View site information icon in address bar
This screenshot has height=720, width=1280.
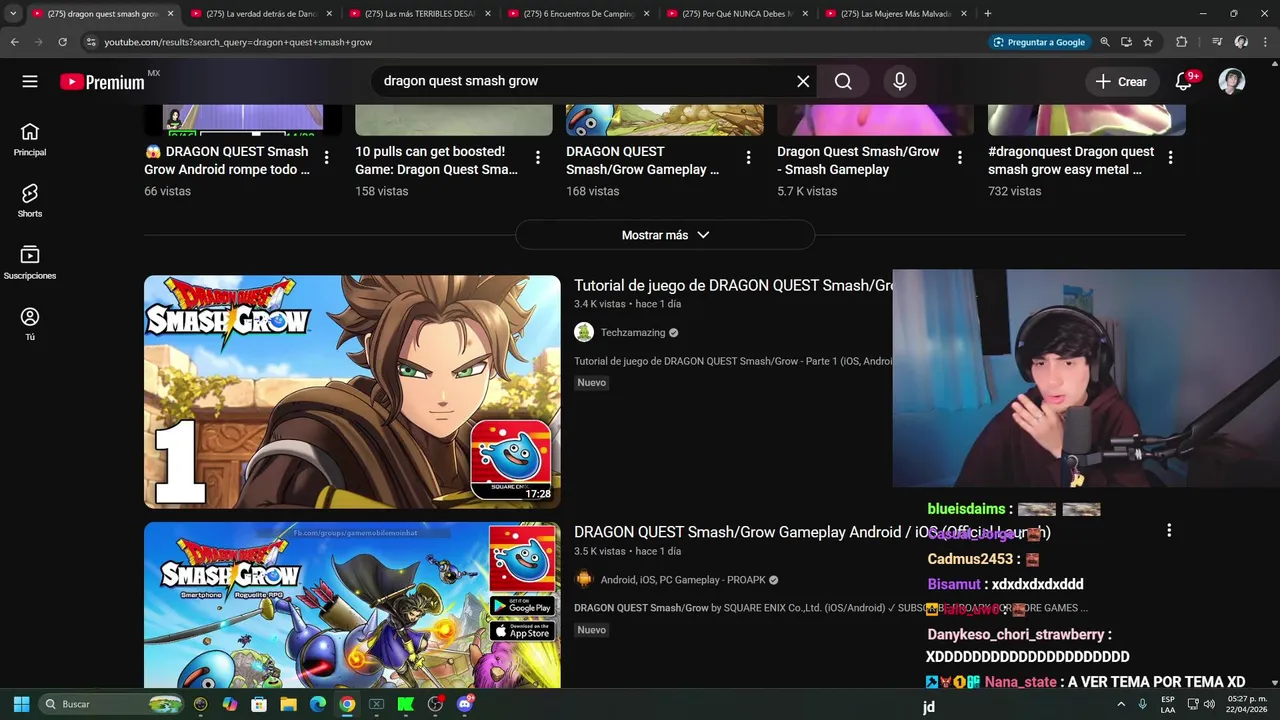pyautogui.click(x=91, y=42)
